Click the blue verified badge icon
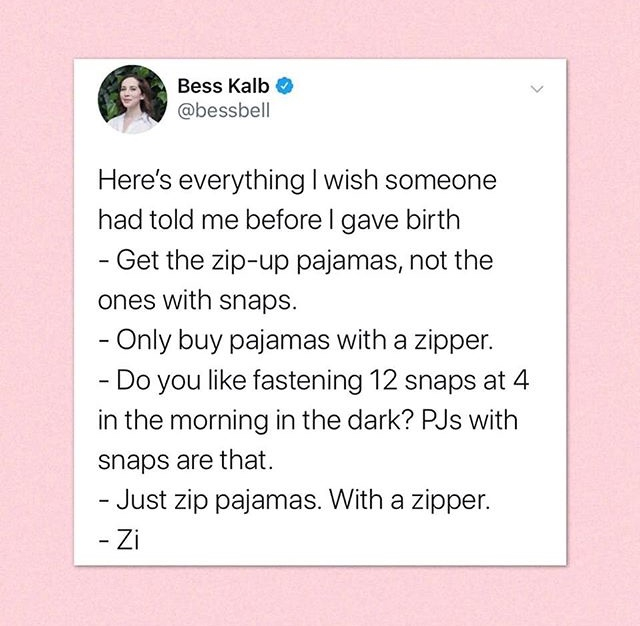The height and width of the screenshot is (626, 640). pos(285,86)
